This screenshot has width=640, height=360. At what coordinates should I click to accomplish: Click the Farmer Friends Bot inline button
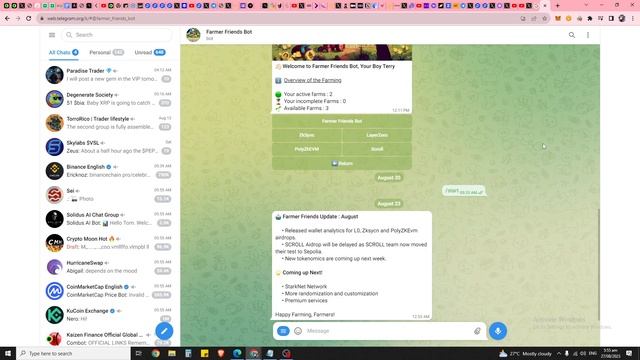pyautogui.click(x=342, y=121)
